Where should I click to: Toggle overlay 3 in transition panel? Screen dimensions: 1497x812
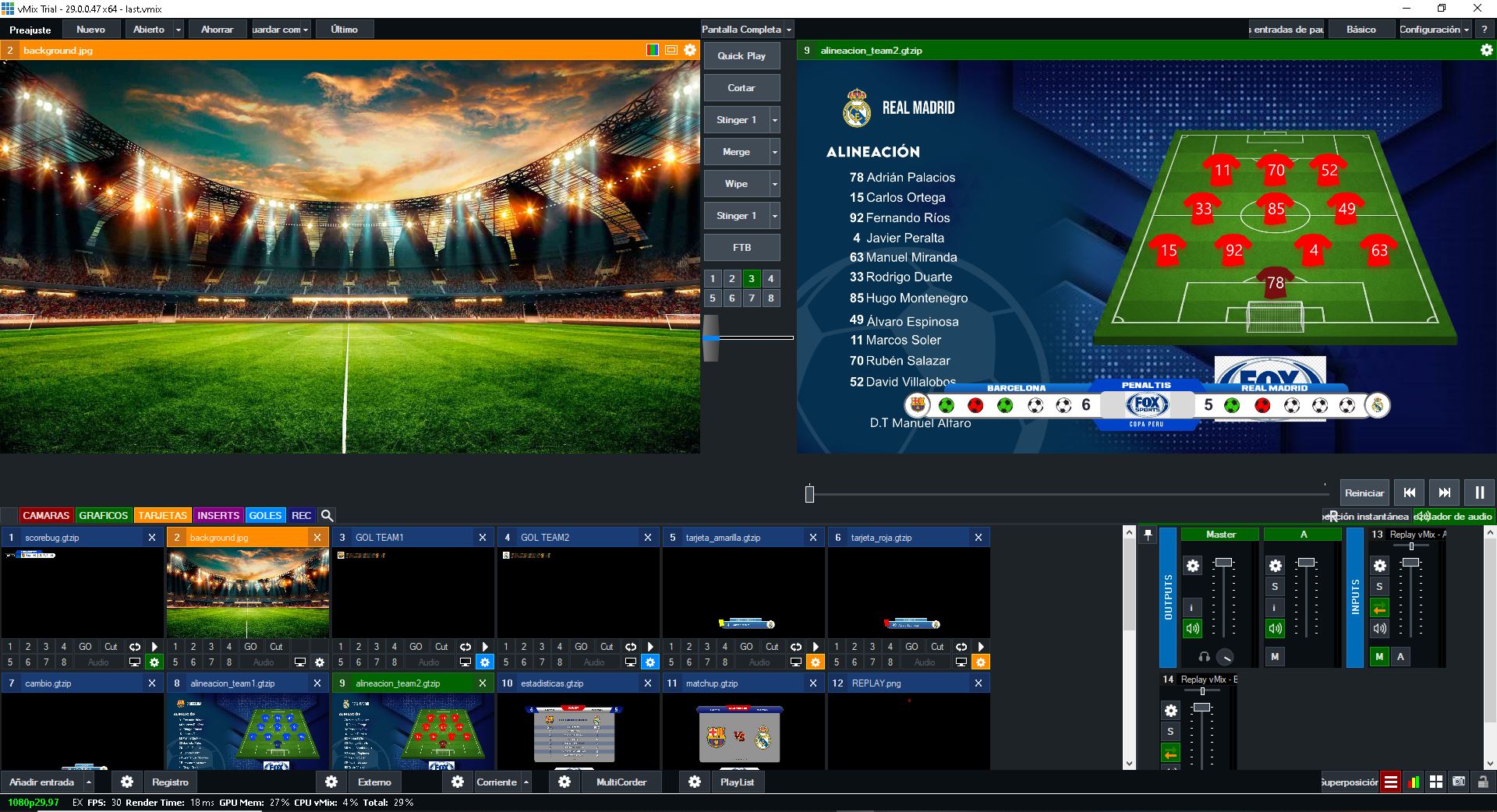click(x=751, y=278)
